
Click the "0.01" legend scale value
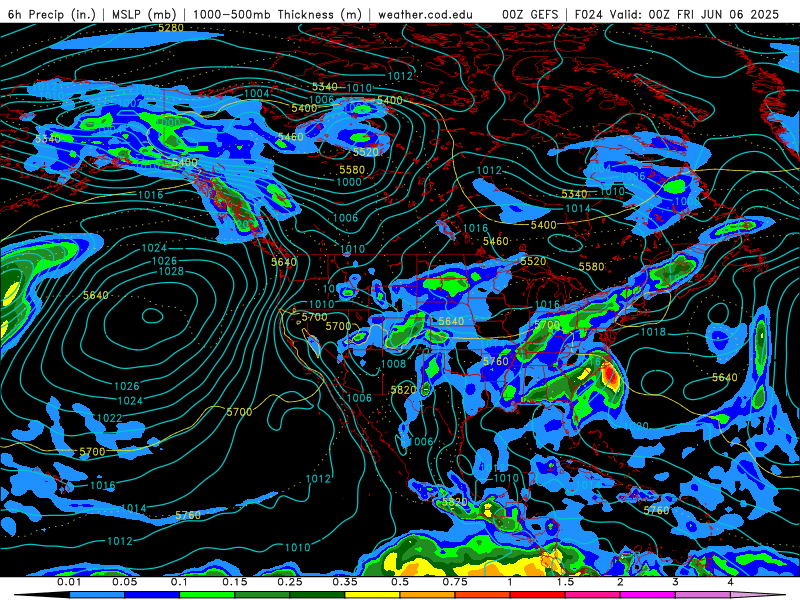point(69,582)
